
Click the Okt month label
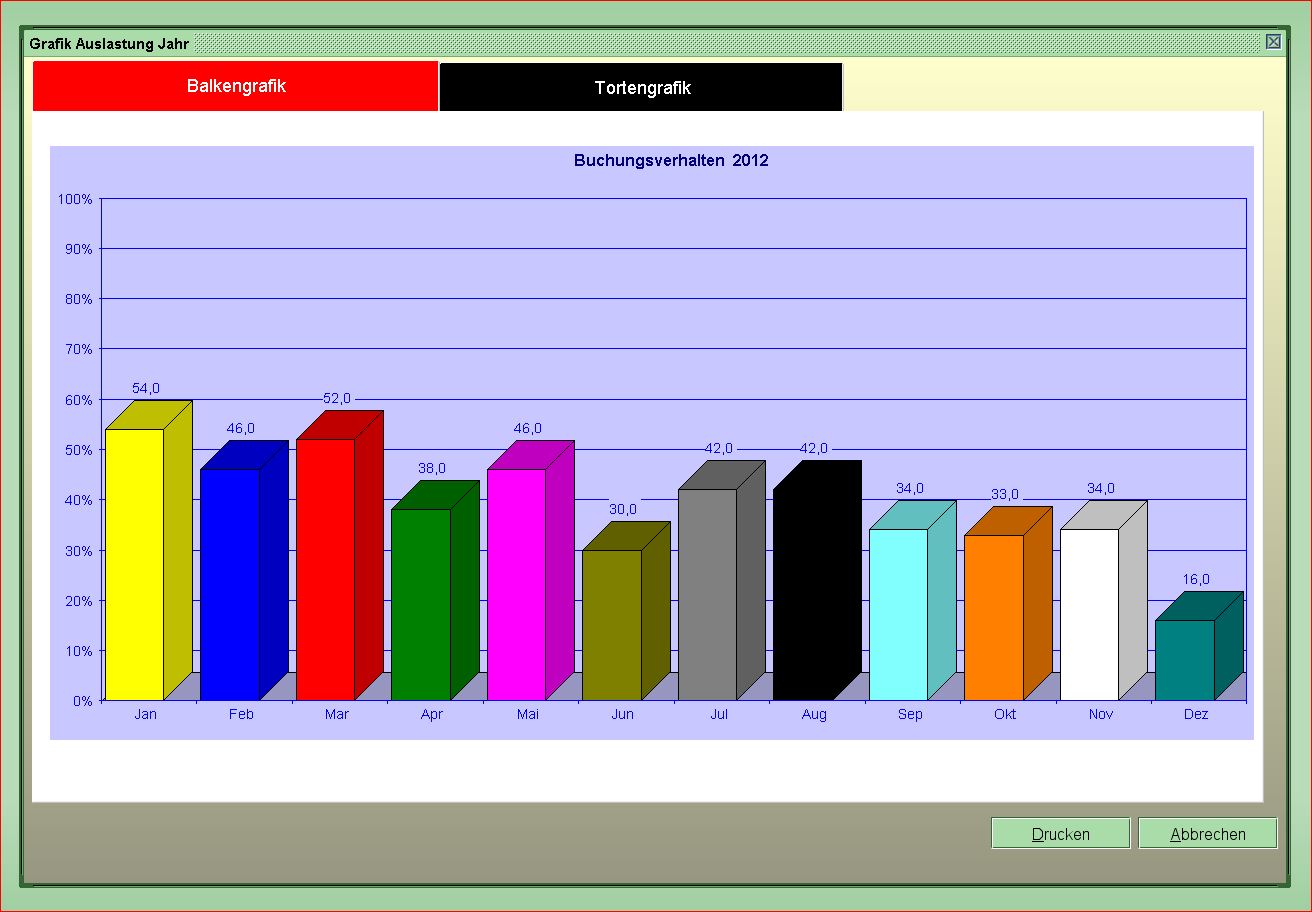1005,714
